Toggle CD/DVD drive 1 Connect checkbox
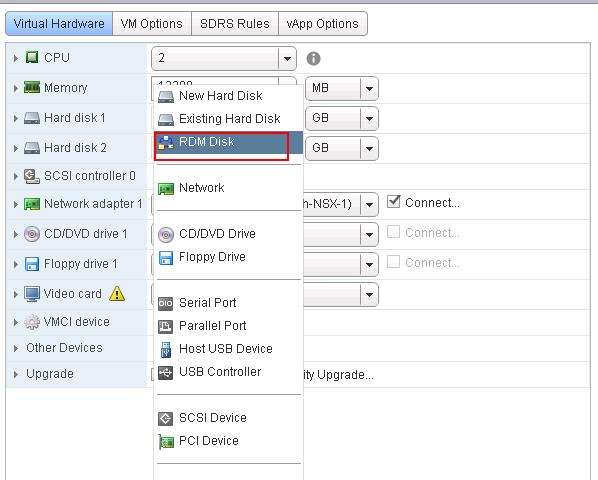This screenshot has height=480, width=598. click(393, 231)
